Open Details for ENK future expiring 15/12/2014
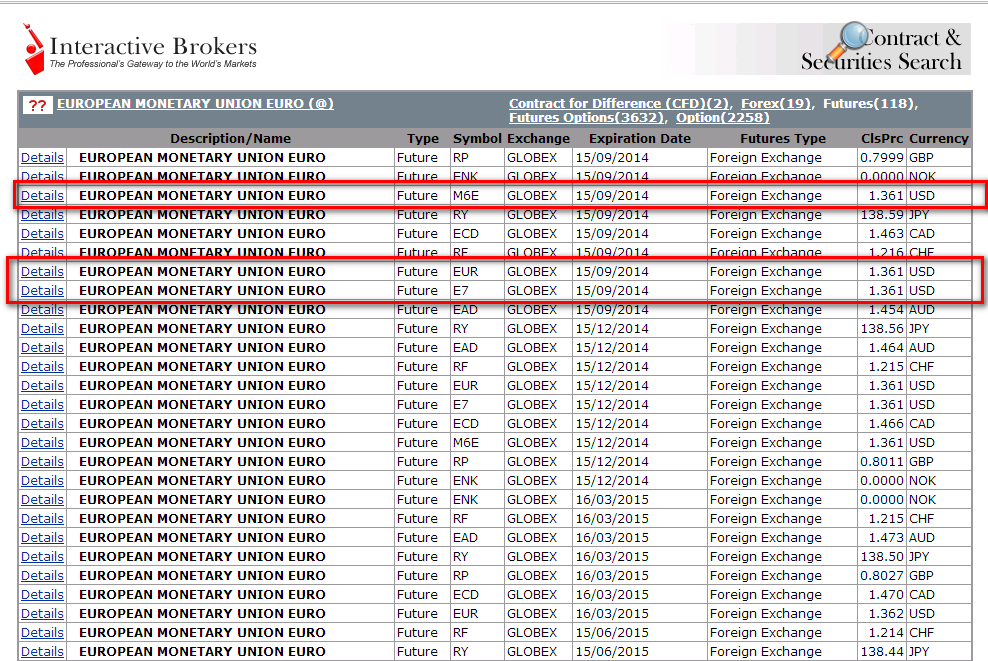Viewport: 988px width, 661px height. [42, 480]
